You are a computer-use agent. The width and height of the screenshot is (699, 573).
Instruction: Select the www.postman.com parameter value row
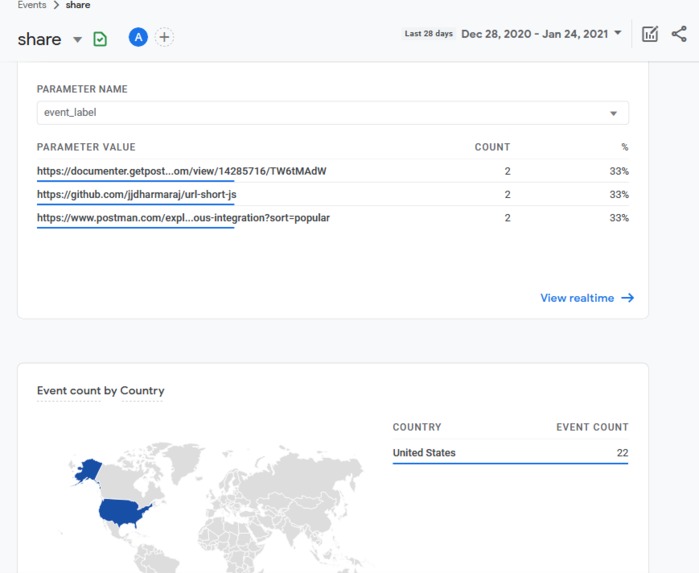coord(333,218)
